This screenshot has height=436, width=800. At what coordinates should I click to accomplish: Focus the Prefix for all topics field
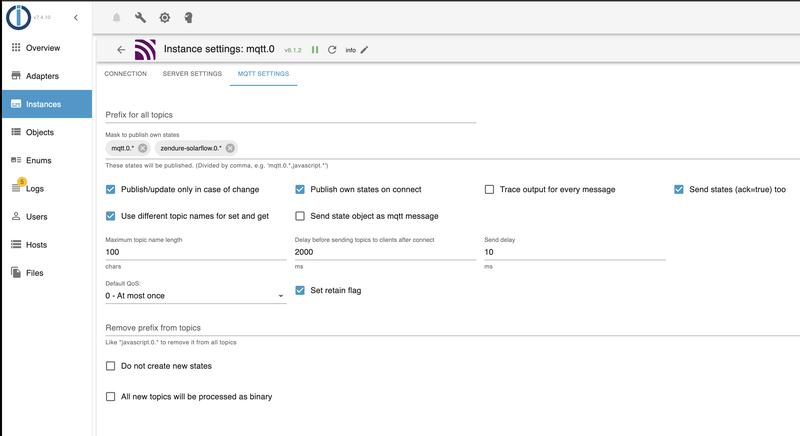290,115
